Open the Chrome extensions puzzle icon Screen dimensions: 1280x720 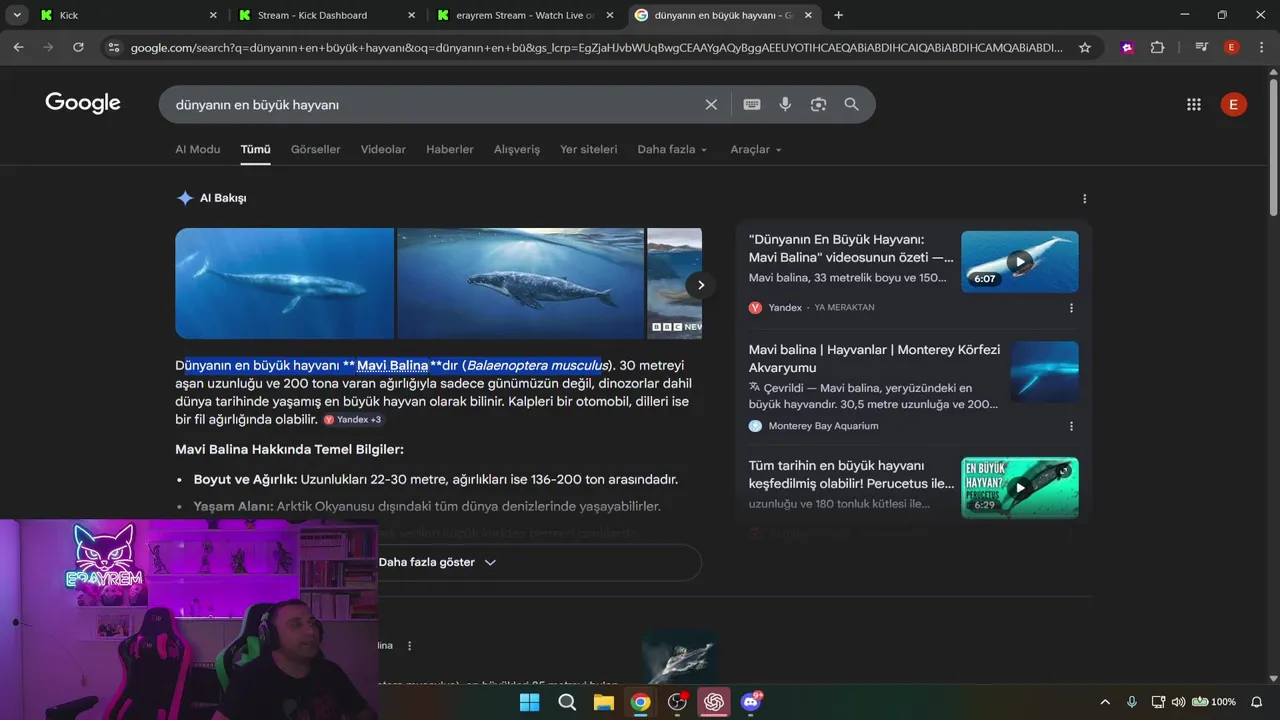(1158, 47)
